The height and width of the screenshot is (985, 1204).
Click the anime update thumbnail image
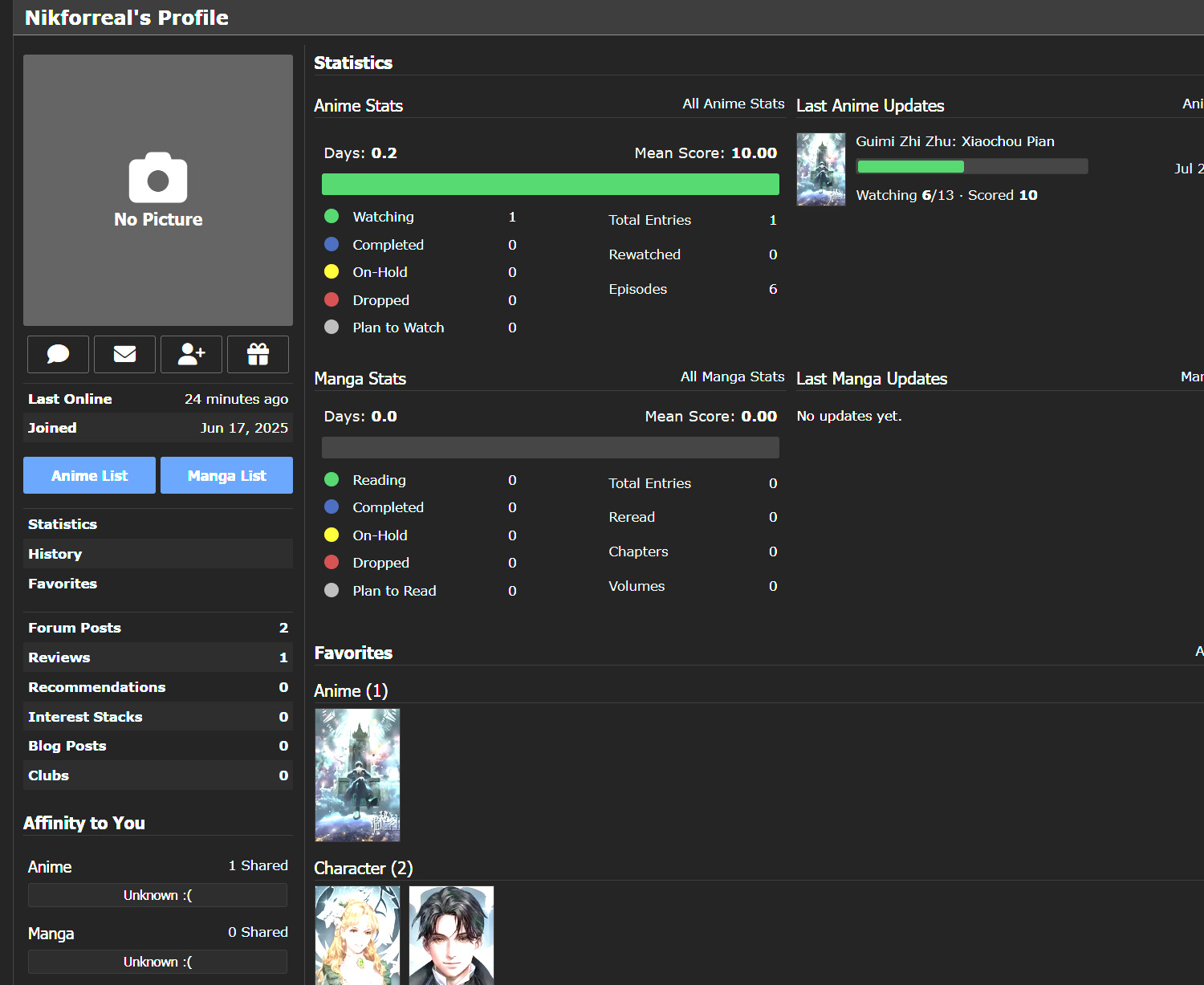pos(820,169)
